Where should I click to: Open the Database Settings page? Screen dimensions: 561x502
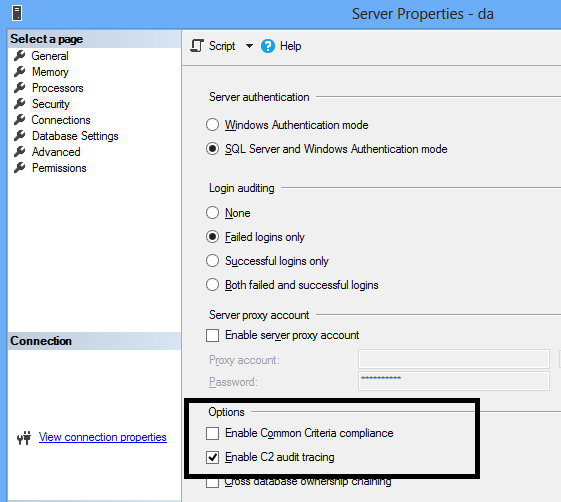coord(75,136)
